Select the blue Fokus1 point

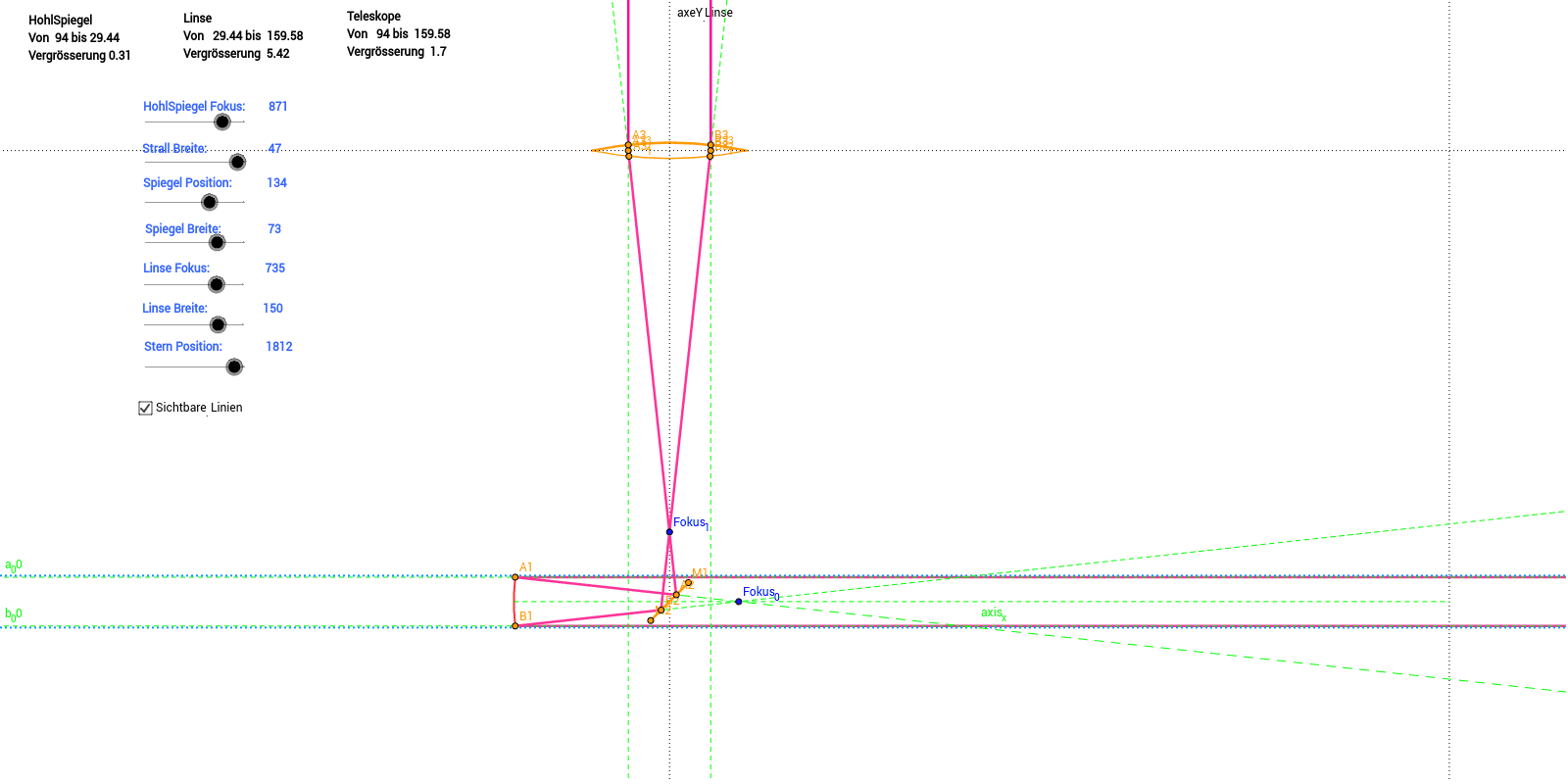[x=669, y=532]
